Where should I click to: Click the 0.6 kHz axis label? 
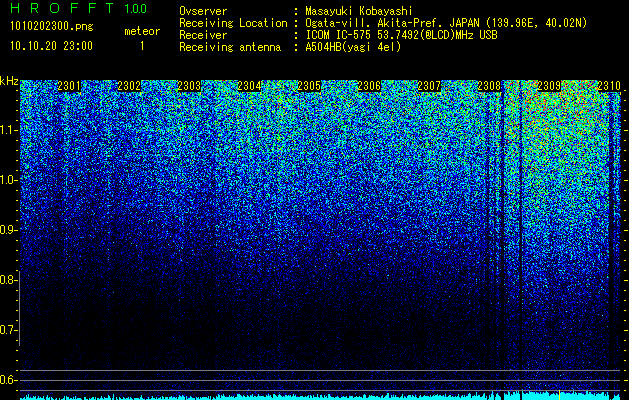(x=7, y=380)
